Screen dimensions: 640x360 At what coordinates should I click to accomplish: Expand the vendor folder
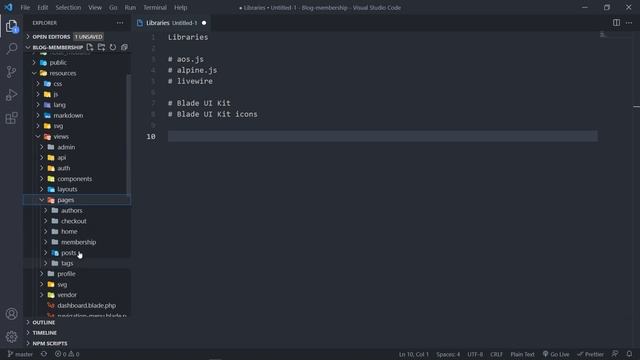pos(67,295)
